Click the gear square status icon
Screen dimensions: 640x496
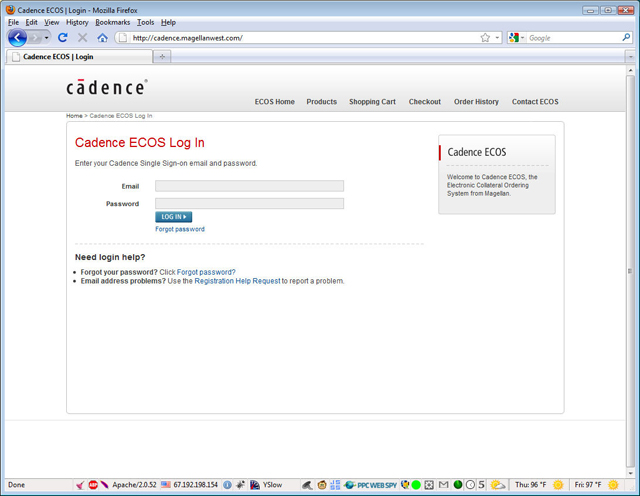point(429,485)
